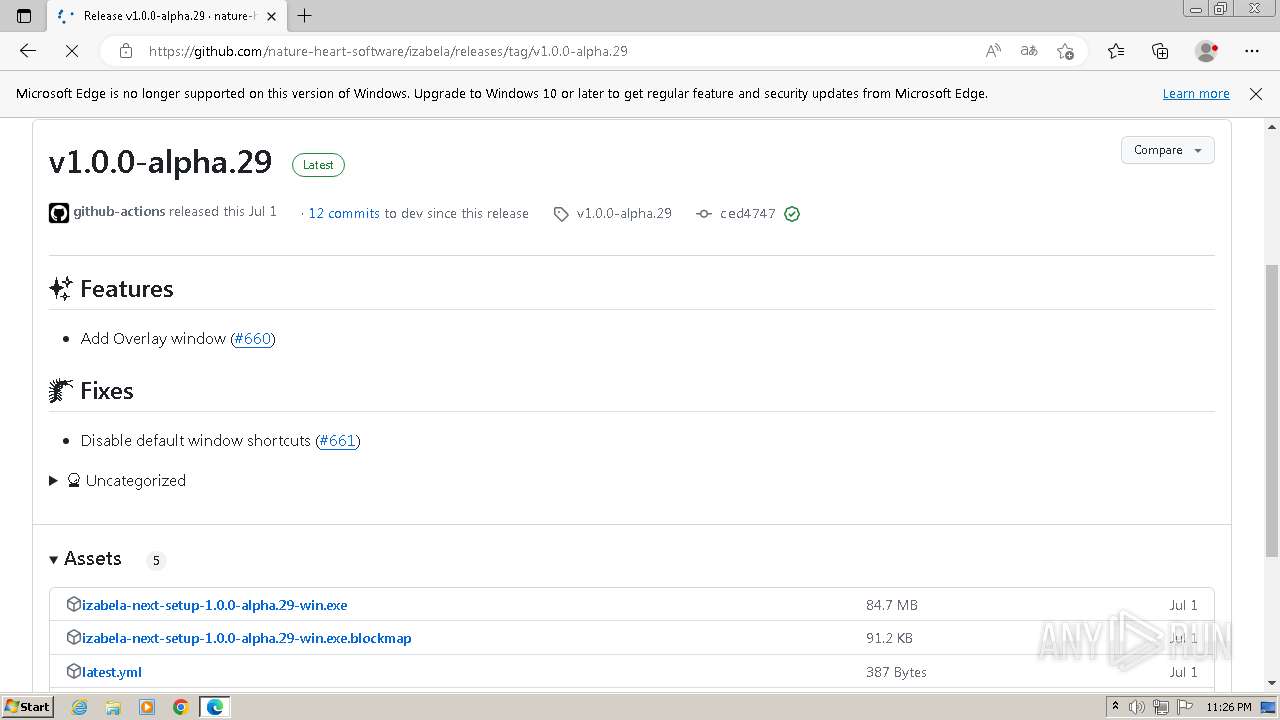Open pull request #660 link
This screenshot has width=1280, height=720.
[x=253, y=339]
